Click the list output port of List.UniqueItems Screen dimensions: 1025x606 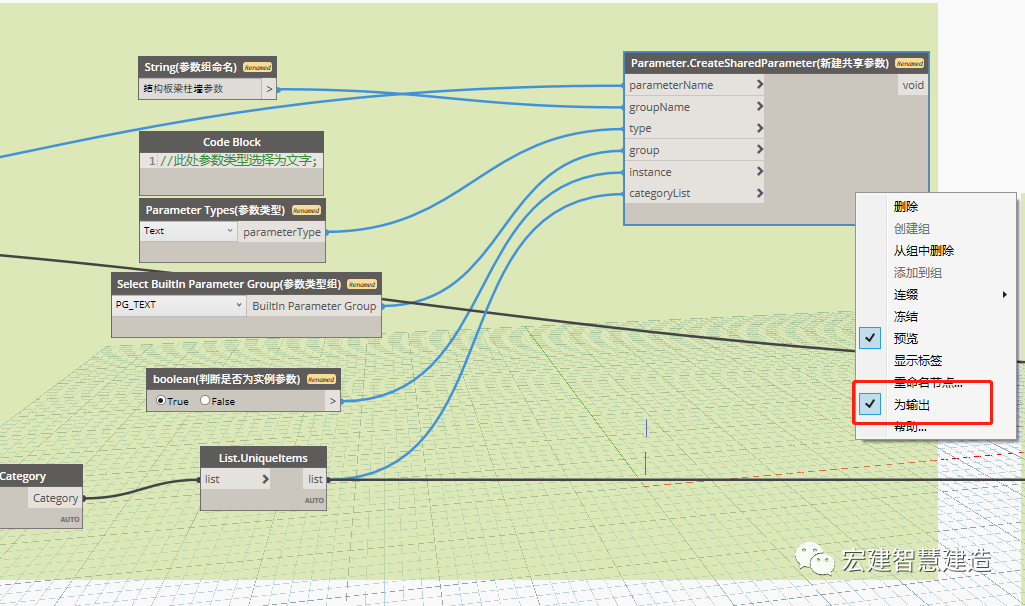pyautogui.click(x=315, y=479)
